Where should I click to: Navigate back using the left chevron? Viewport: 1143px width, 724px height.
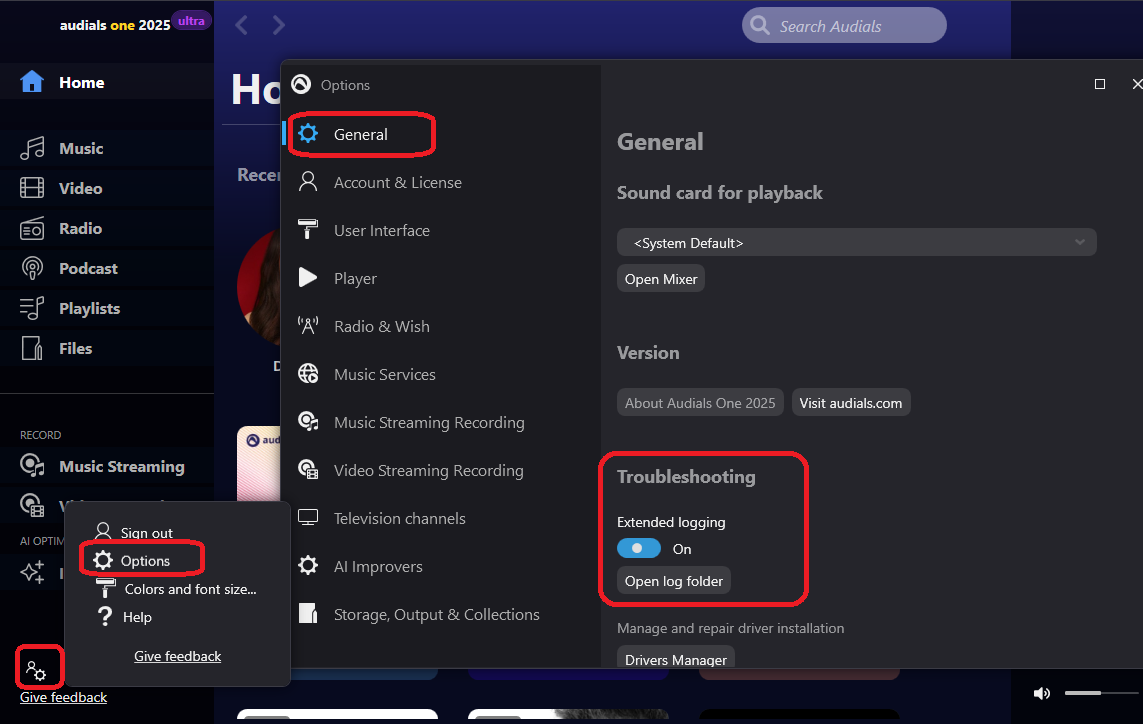click(x=241, y=24)
